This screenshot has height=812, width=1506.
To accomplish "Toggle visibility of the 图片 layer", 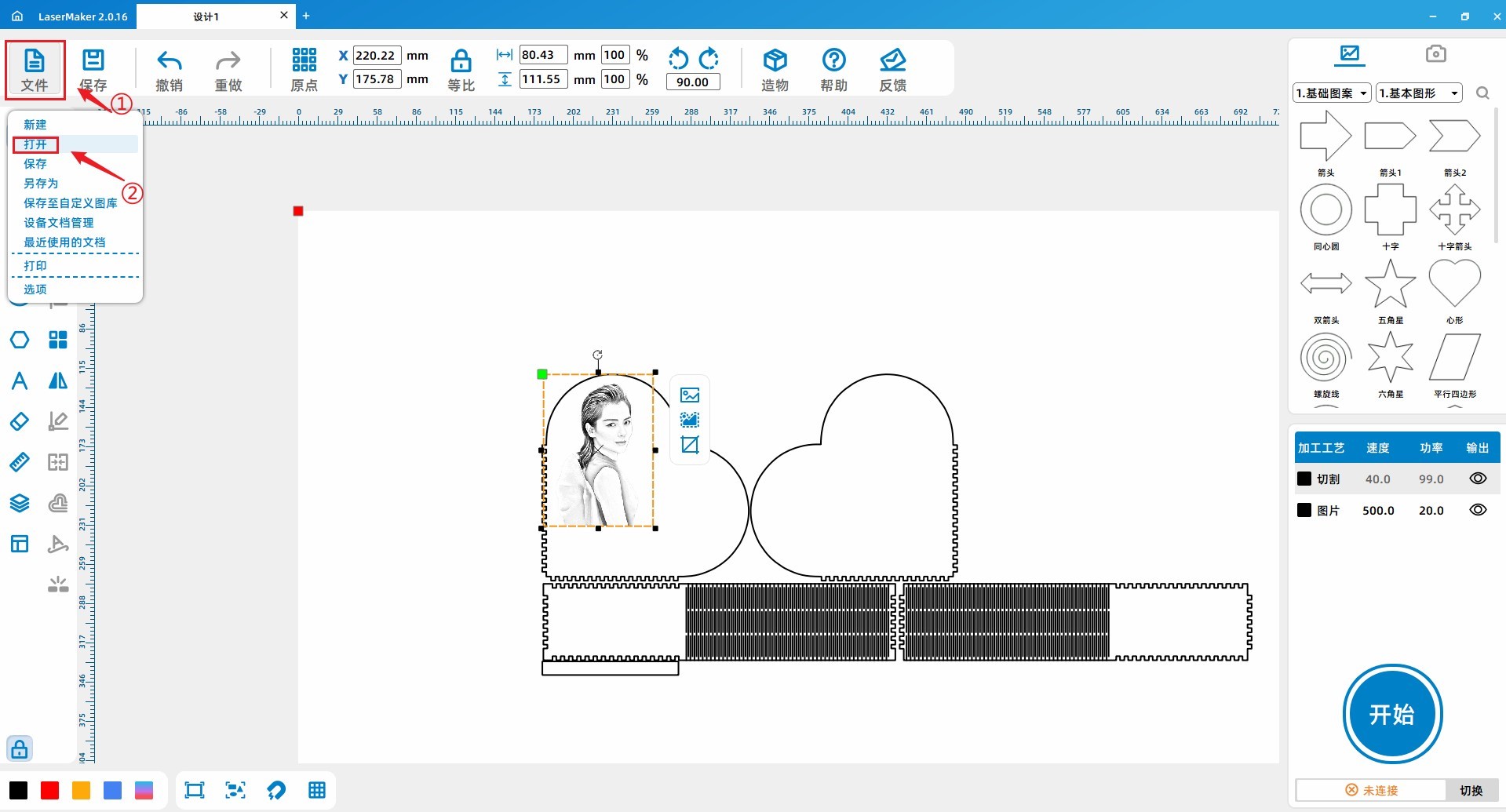I will click(x=1478, y=510).
